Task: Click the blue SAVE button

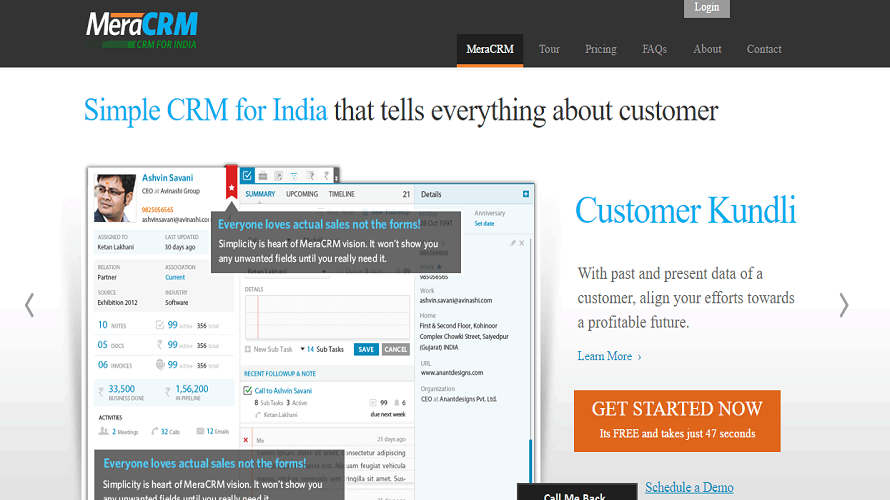Action: (366, 350)
